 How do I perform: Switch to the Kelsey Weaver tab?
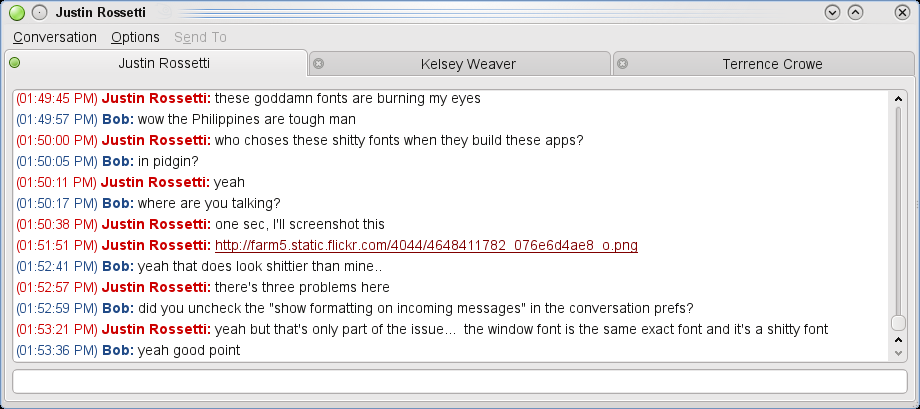[467, 64]
